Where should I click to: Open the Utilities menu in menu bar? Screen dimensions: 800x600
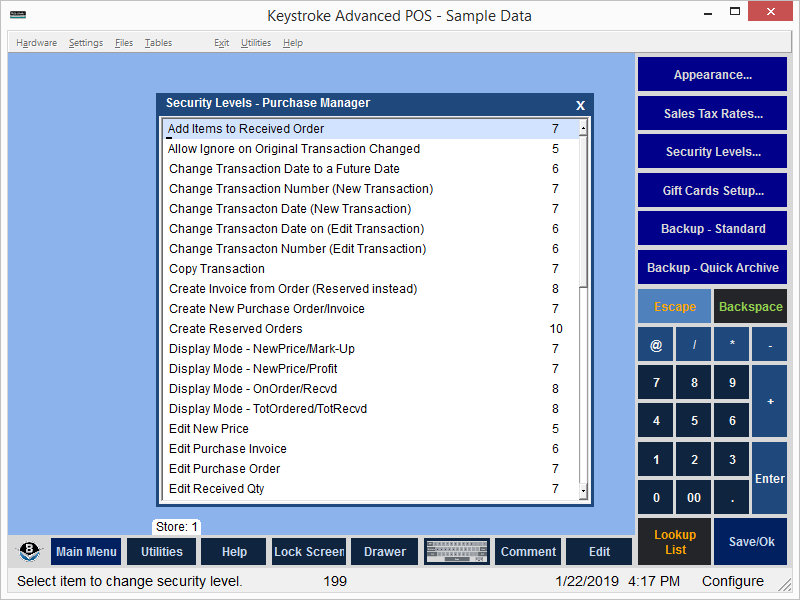[x=256, y=43]
